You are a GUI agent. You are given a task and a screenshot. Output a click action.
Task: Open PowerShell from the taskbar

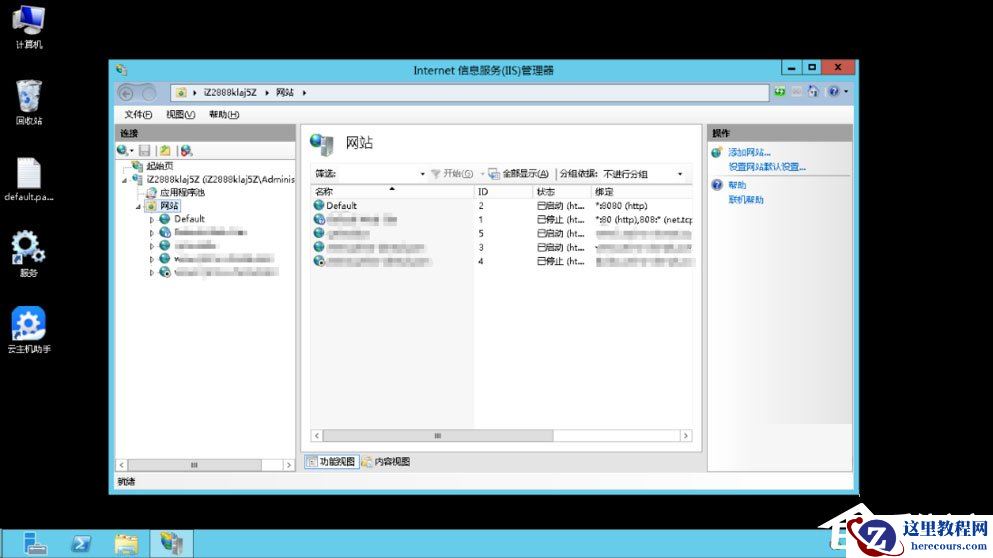(80, 543)
